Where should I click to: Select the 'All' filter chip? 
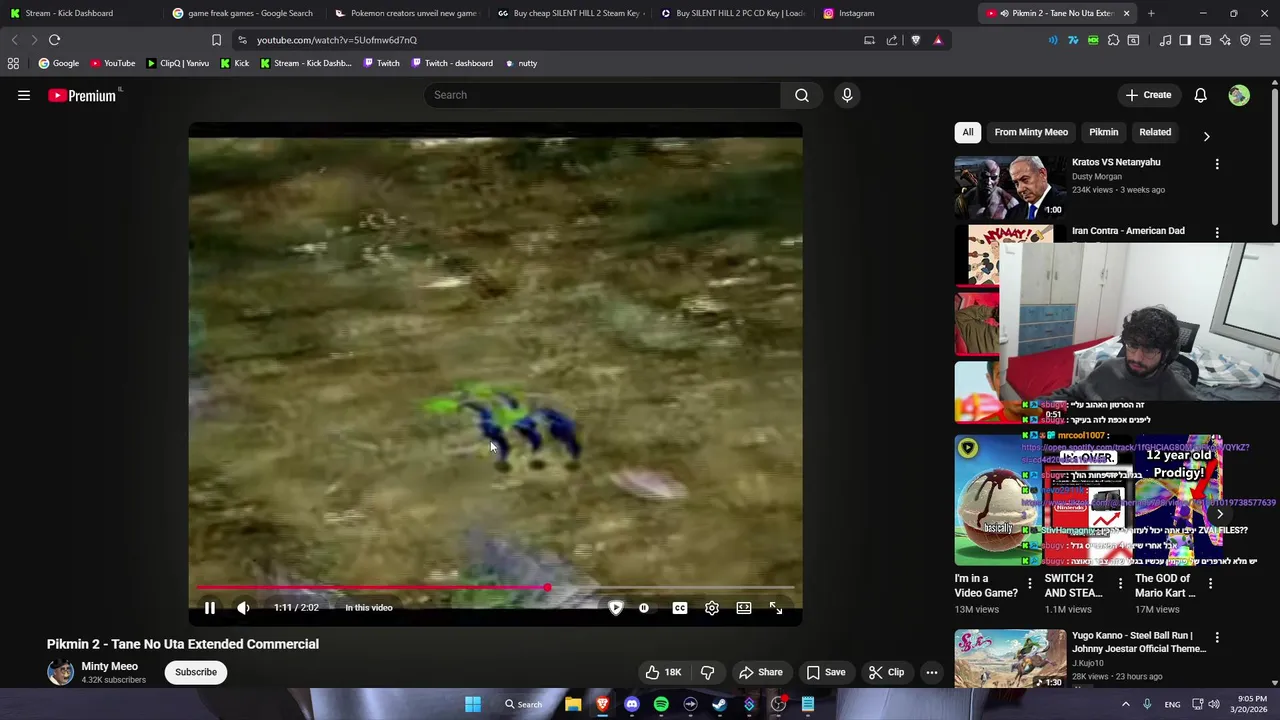tap(968, 132)
